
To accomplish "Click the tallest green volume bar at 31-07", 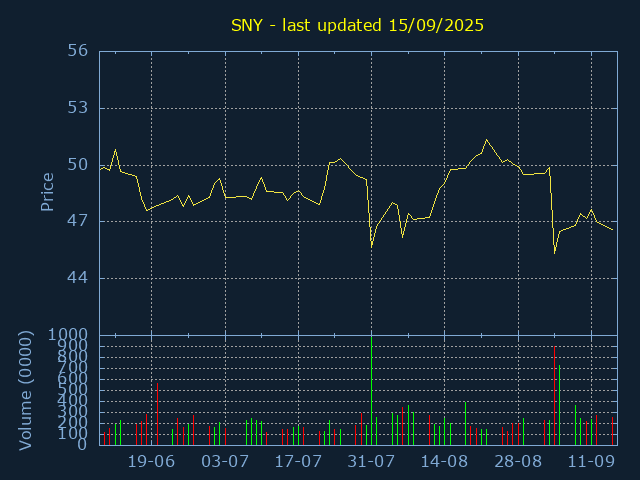I will coord(371,391).
